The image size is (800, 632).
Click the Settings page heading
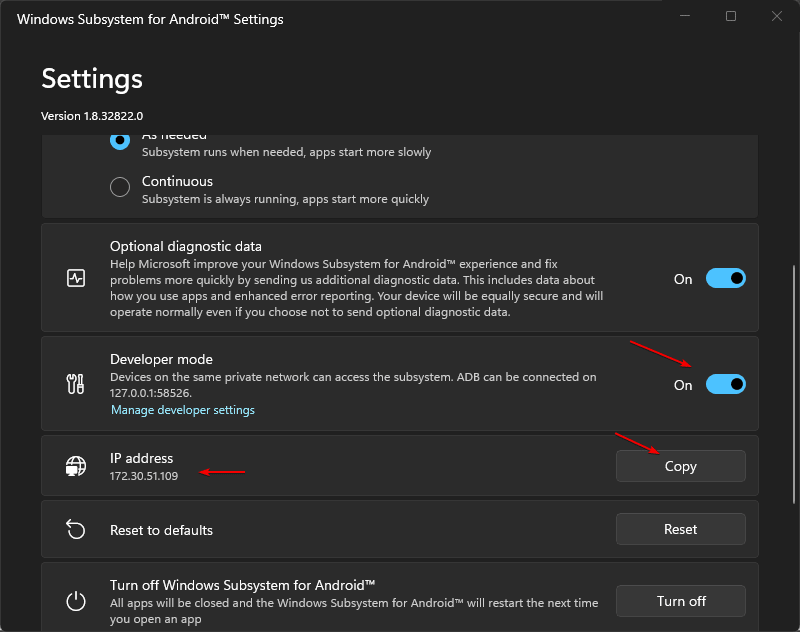[92, 79]
